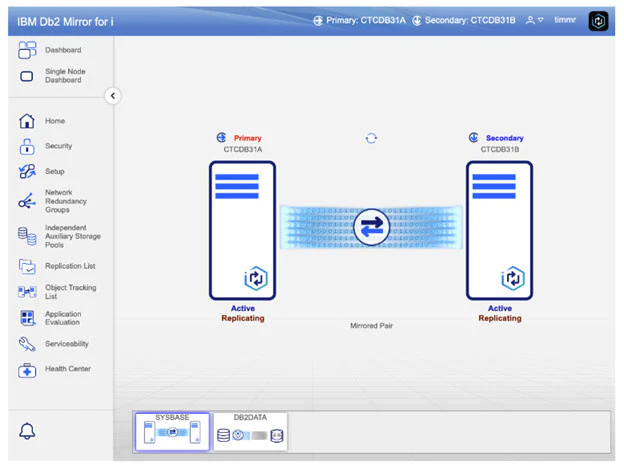Open notifications bell icon
Viewport: 624px width, 469px height.
[27, 431]
